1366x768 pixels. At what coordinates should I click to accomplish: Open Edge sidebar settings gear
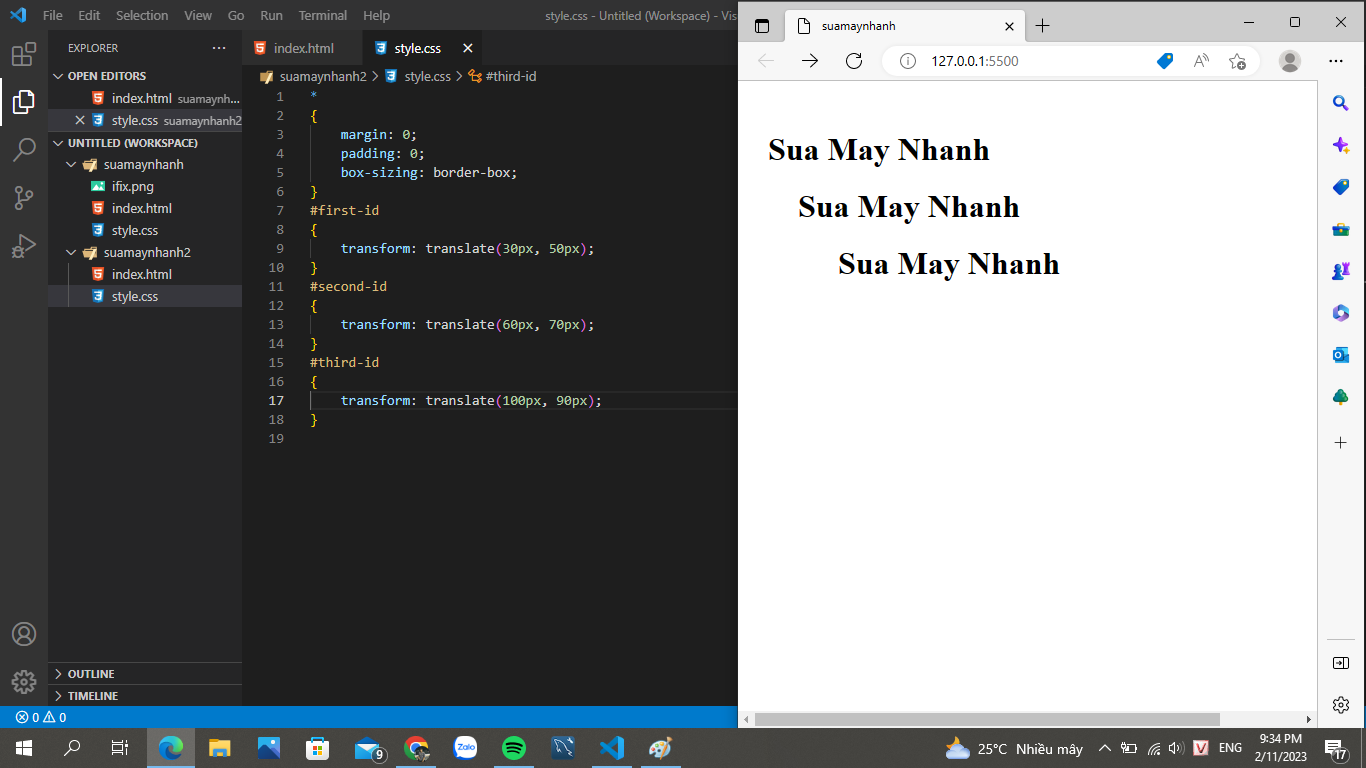click(1341, 705)
